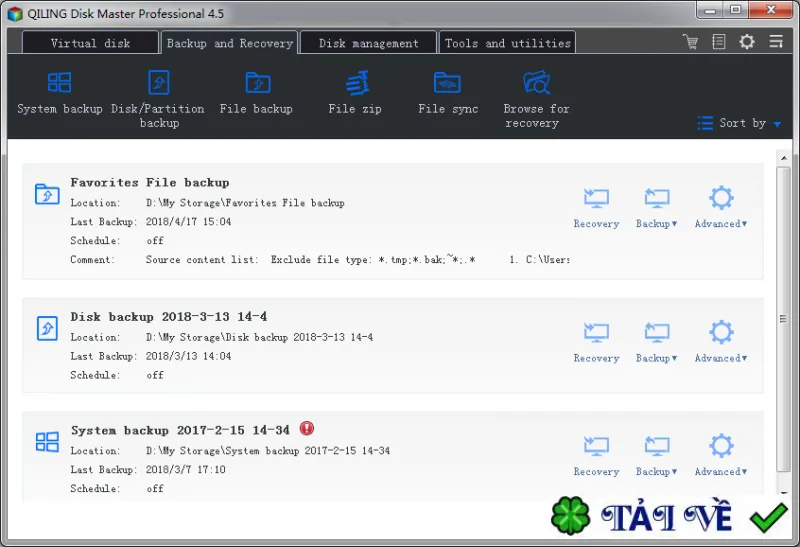
Task: Click the shopping cart icon
Action: tap(690, 42)
